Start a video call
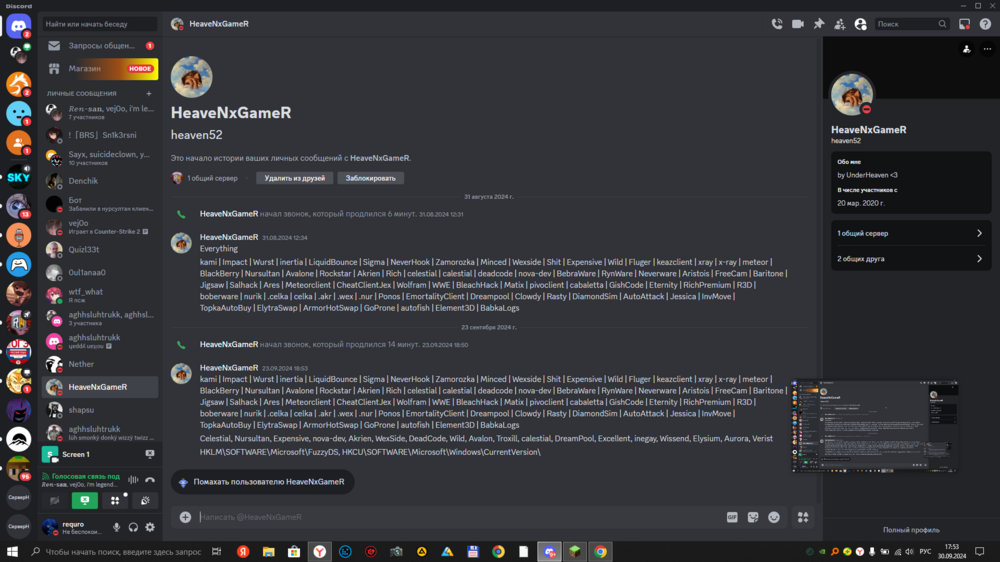1000x562 pixels. point(798,24)
